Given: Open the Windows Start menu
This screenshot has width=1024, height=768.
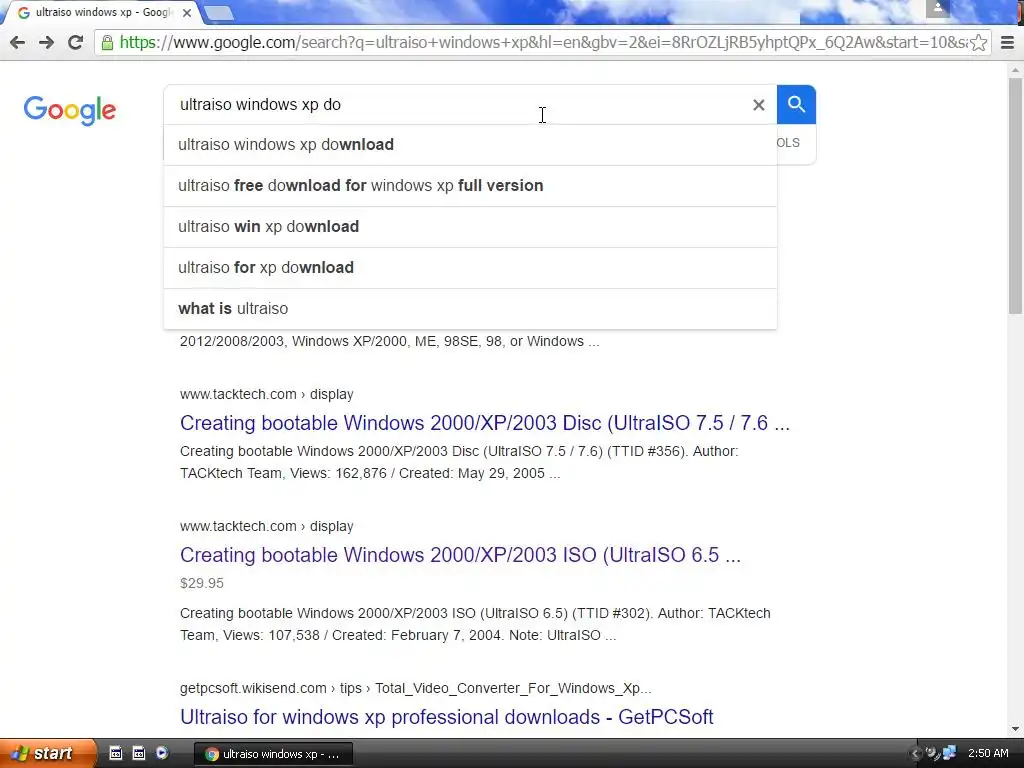Looking at the screenshot, I should coord(46,754).
